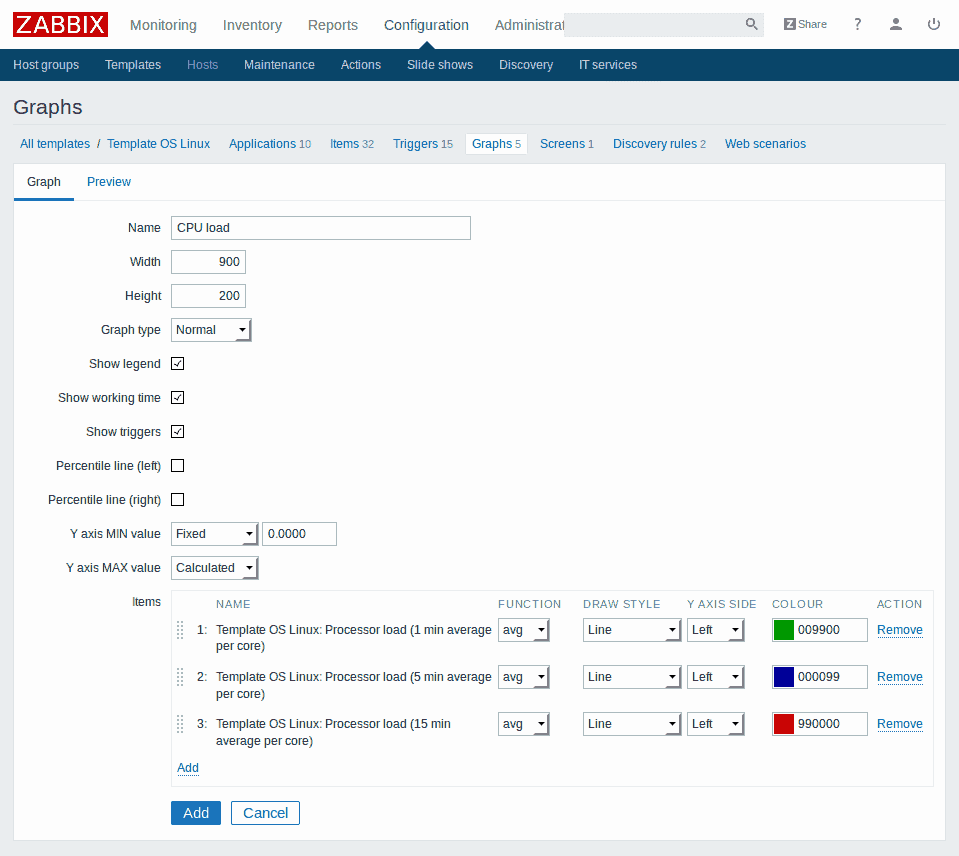This screenshot has width=959, height=856.
Task: Open the help question mark icon
Action: (x=857, y=24)
